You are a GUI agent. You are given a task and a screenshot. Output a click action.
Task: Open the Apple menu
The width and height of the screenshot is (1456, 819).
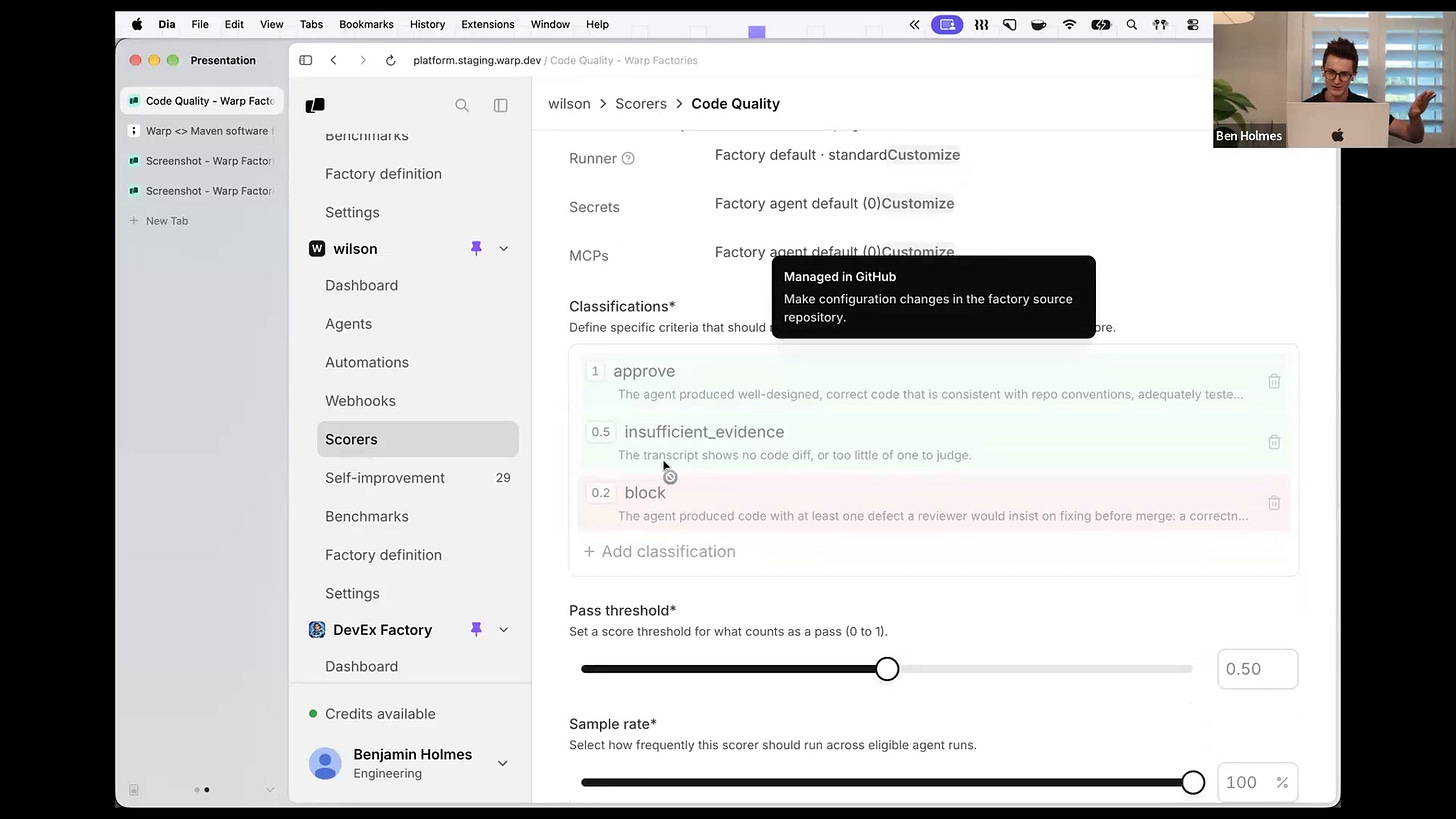[137, 24]
